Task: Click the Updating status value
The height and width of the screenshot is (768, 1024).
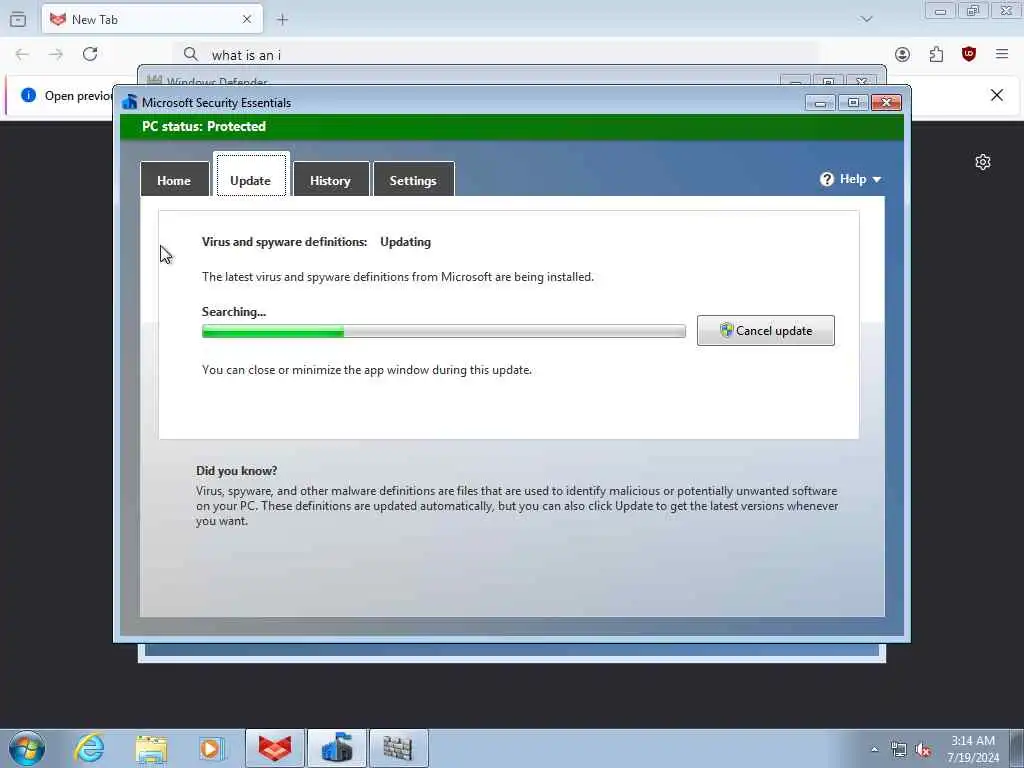Action: coord(406,242)
